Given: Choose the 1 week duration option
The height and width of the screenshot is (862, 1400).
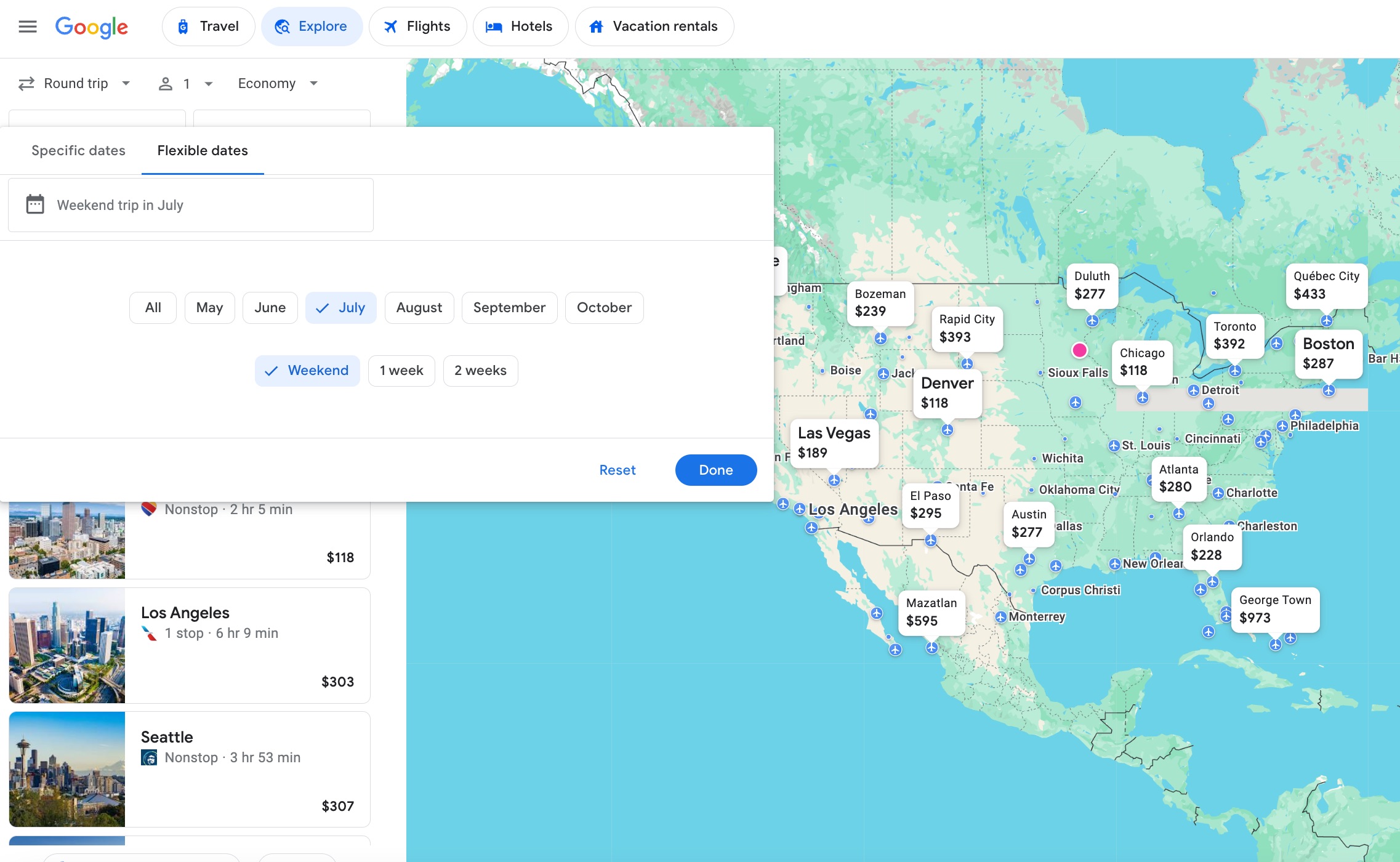Looking at the screenshot, I should pyautogui.click(x=401, y=371).
